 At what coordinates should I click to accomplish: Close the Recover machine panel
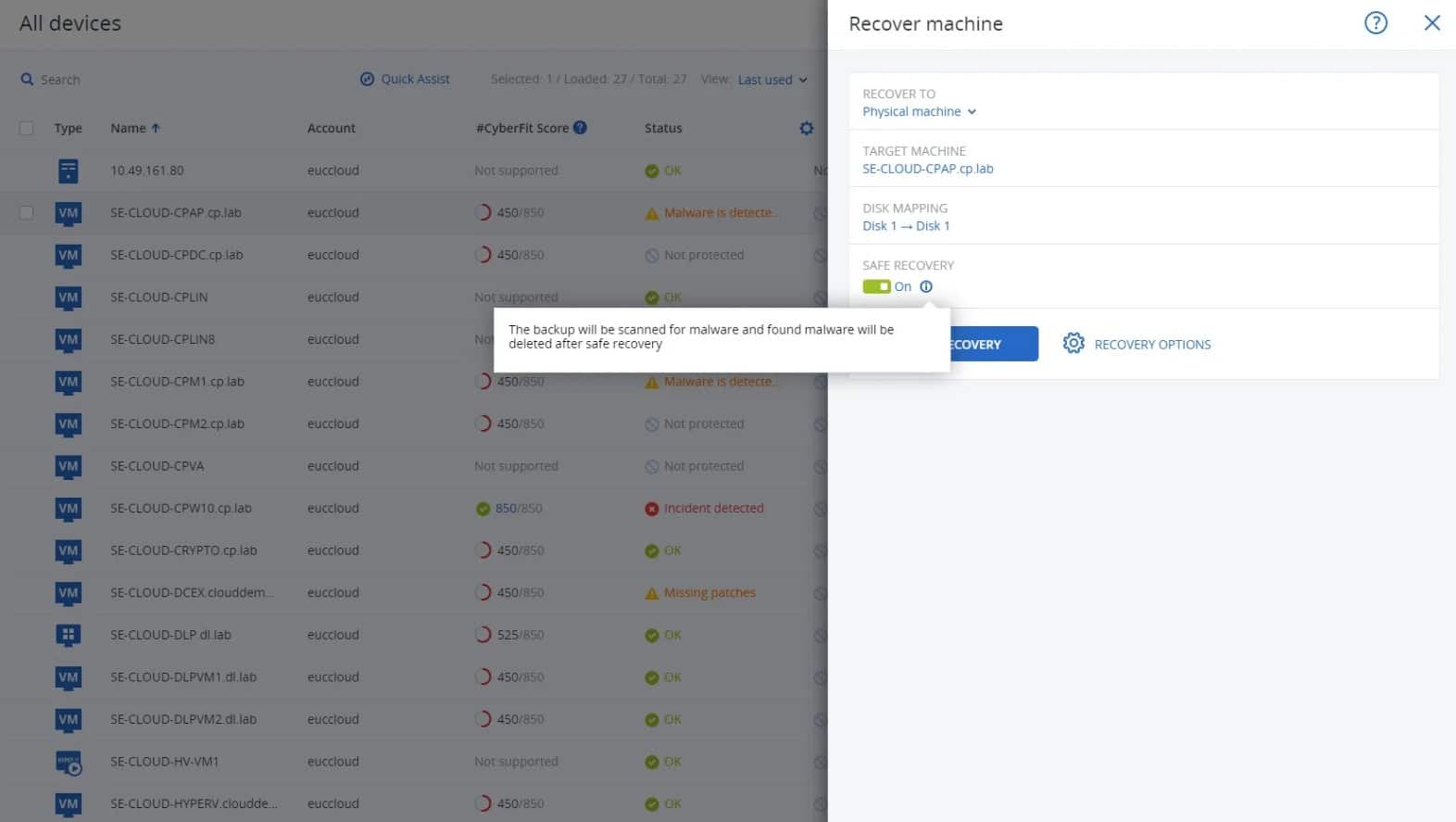point(1432,23)
